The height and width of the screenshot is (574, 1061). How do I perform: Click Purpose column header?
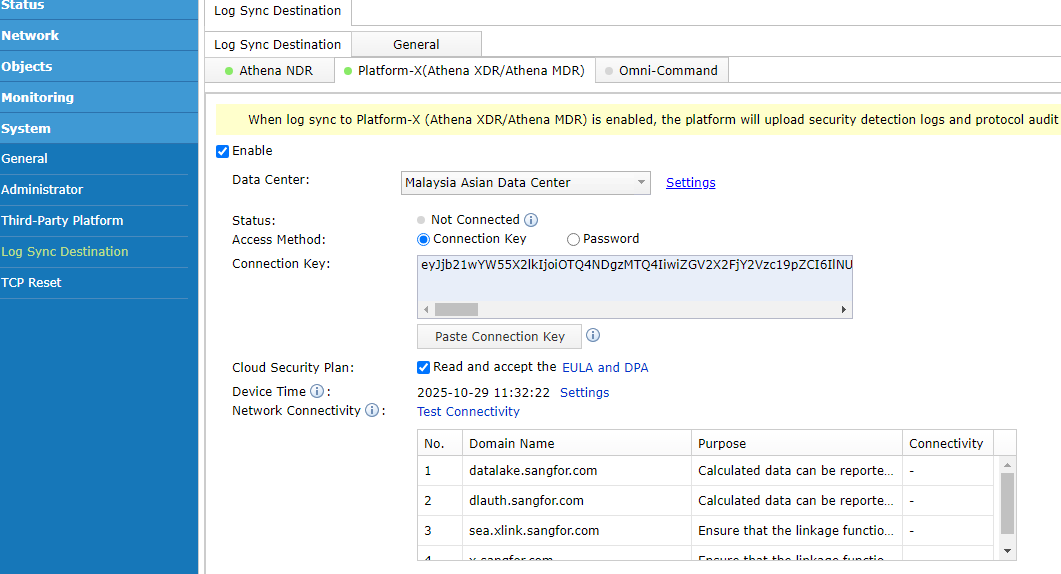click(x=796, y=443)
